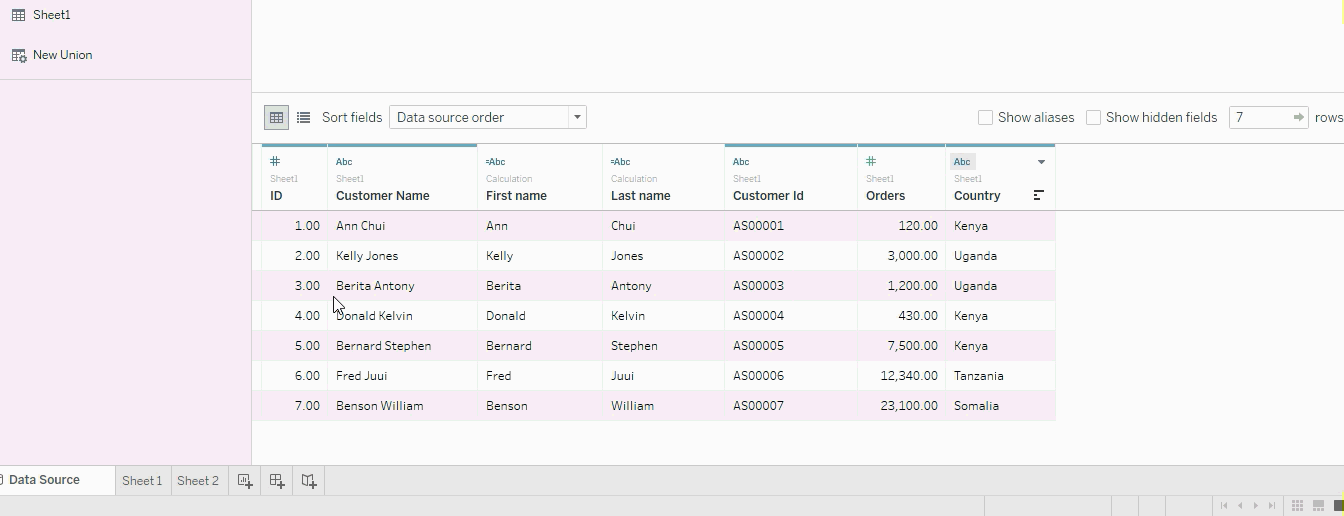Click the rows number input field
This screenshot has width=1344, height=516.
point(1260,117)
